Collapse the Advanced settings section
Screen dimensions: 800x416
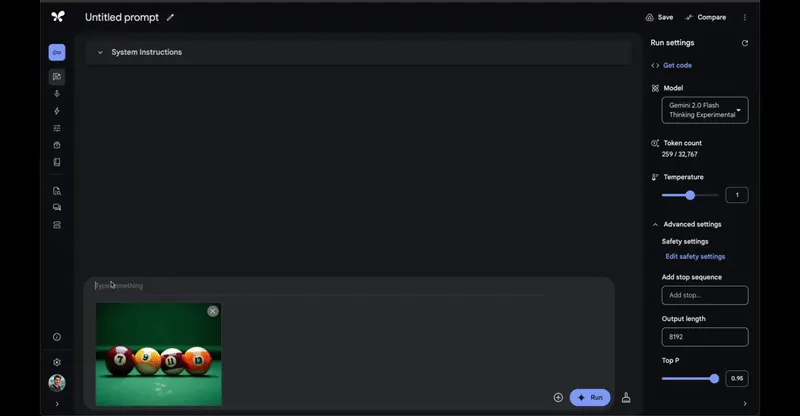coord(655,225)
